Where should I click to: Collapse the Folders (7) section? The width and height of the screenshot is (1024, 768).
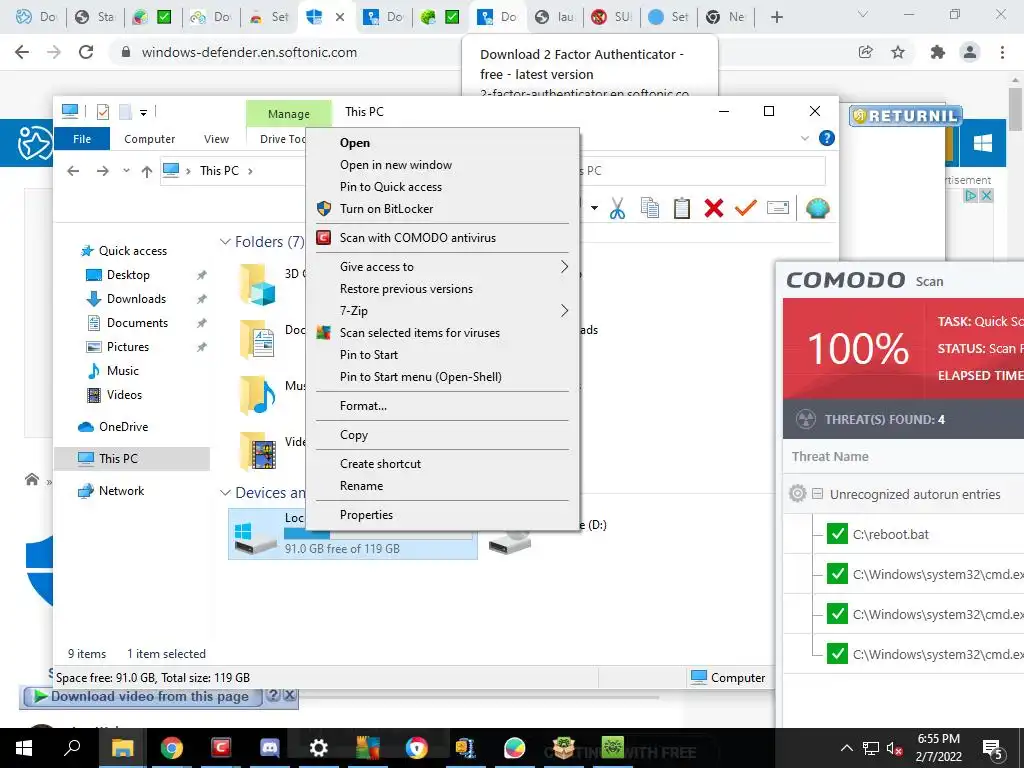click(x=225, y=242)
